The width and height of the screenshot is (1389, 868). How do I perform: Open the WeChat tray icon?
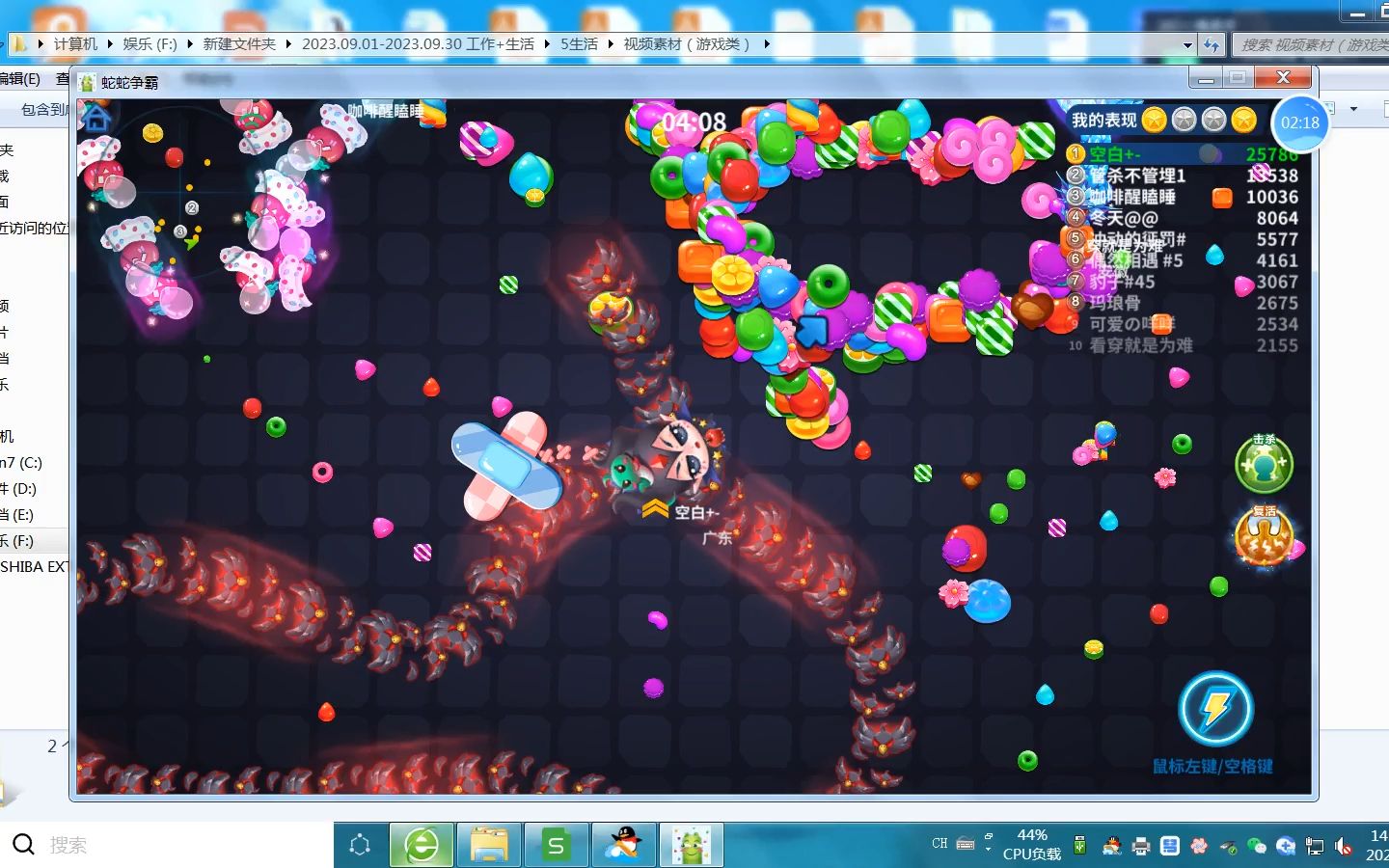(x=1256, y=846)
